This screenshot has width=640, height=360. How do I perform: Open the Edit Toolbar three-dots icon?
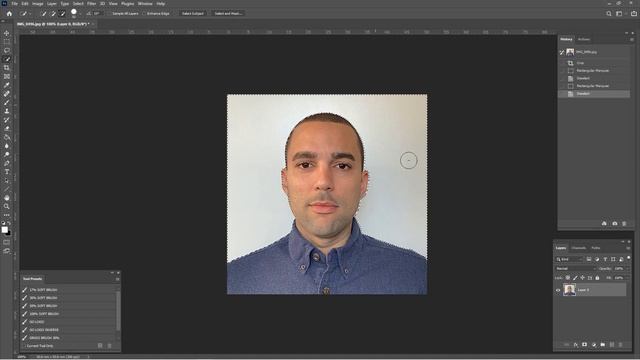click(7, 215)
